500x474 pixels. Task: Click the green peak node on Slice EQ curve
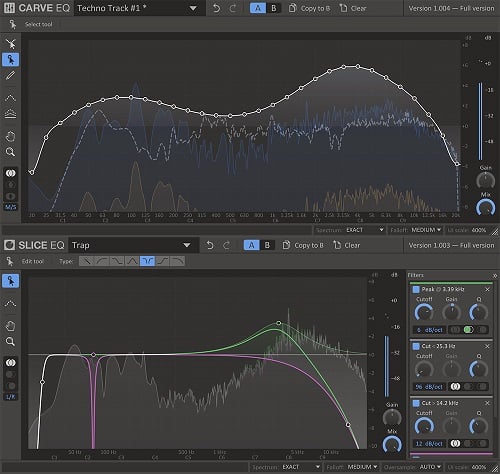pos(279,323)
